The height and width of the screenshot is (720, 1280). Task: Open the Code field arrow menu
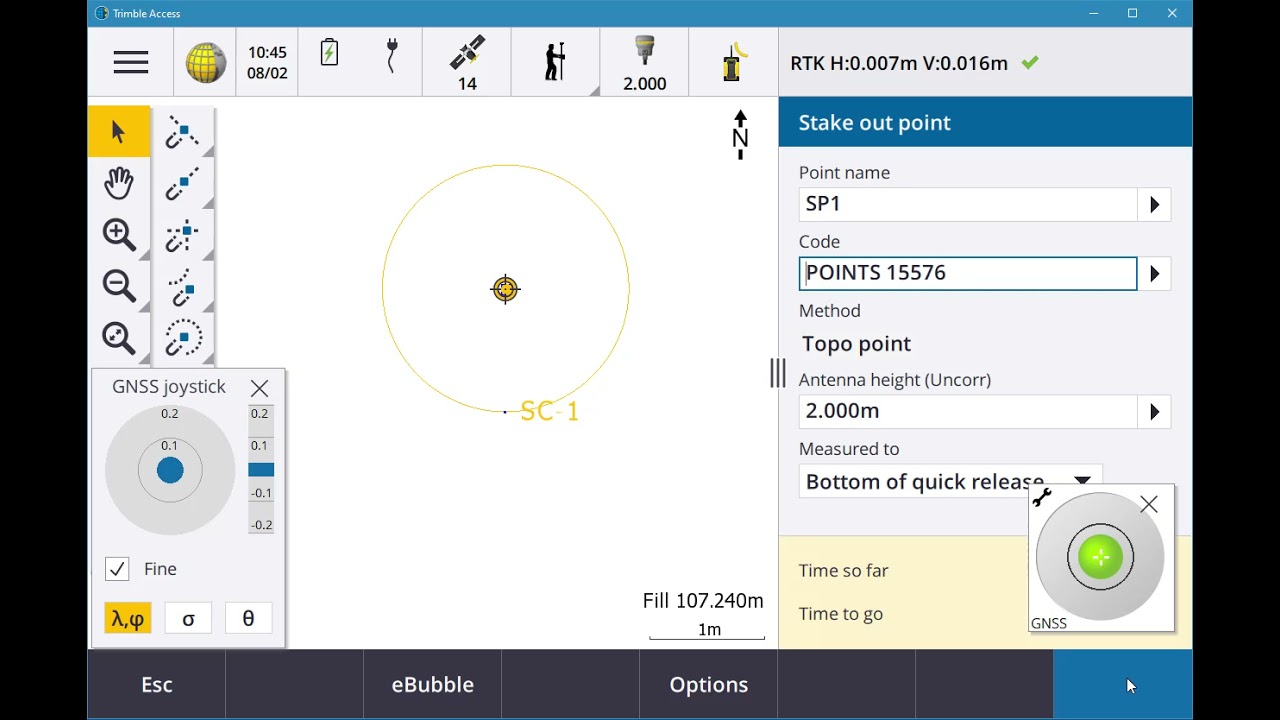[x=1154, y=274]
